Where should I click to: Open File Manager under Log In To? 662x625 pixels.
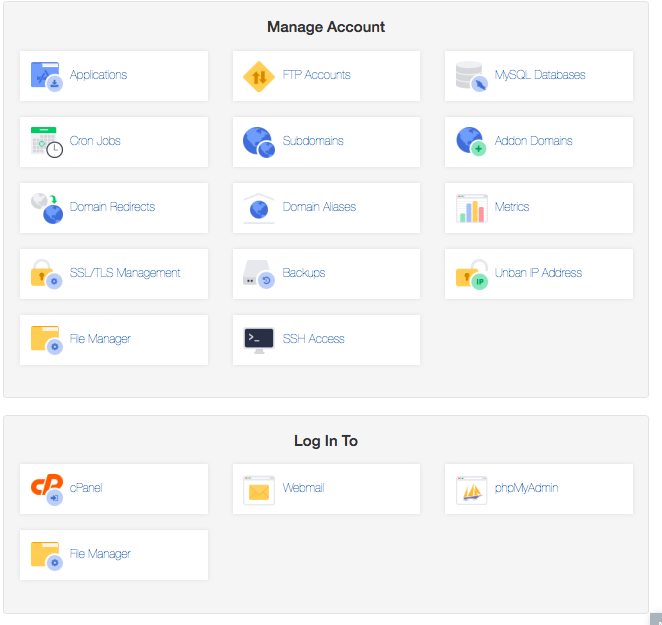100,554
